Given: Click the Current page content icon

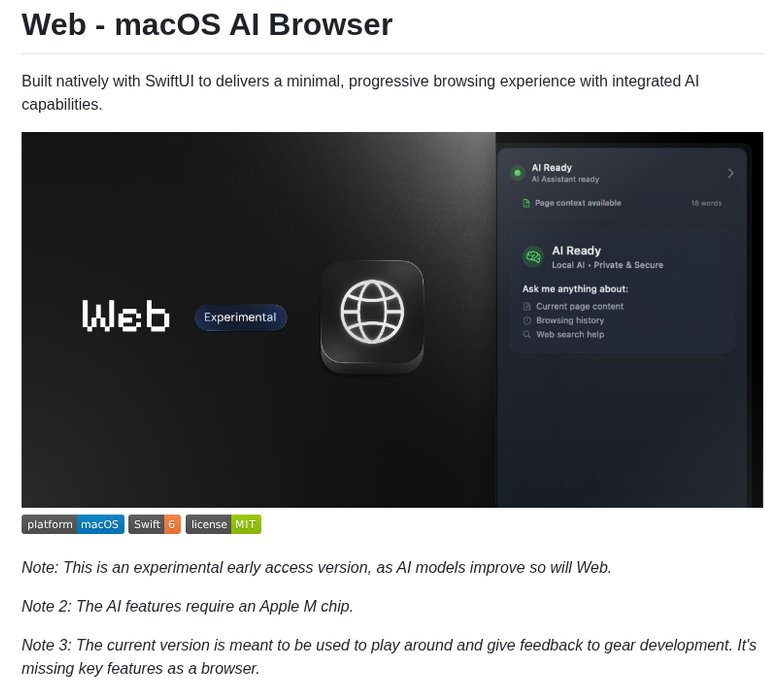Looking at the screenshot, I should pyautogui.click(x=527, y=306).
